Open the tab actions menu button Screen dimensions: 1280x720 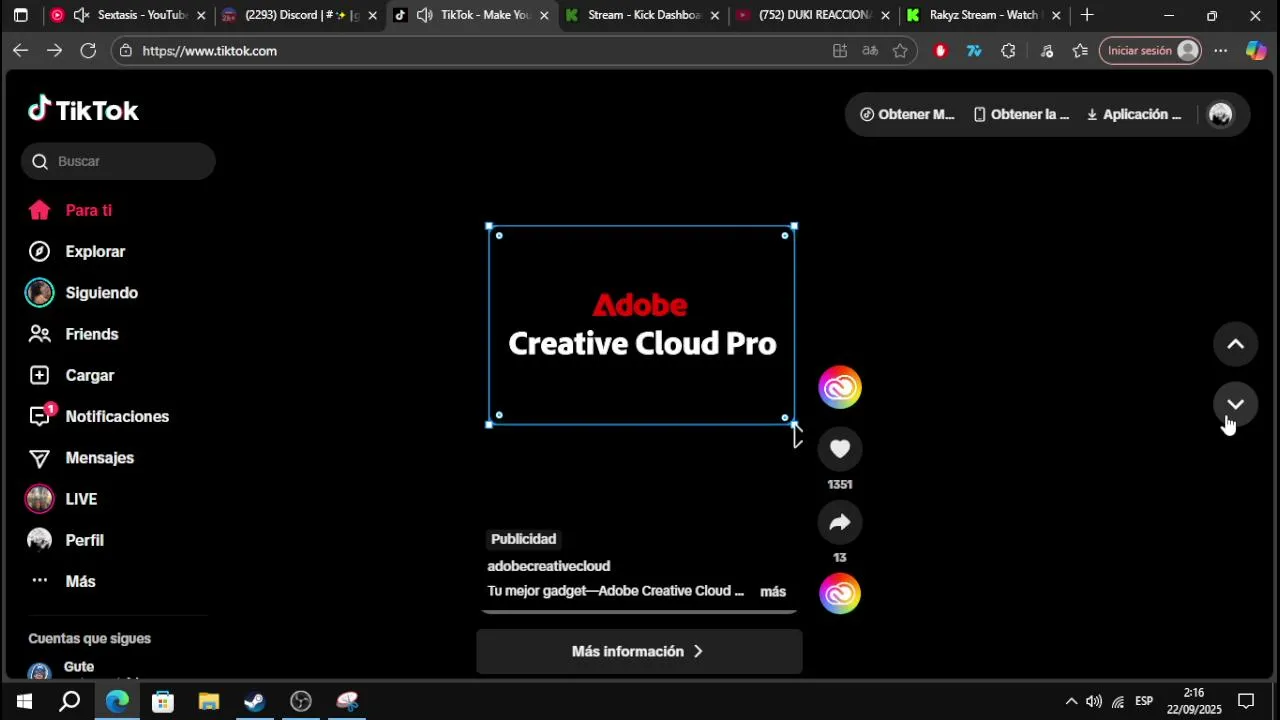tap(20, 15)
